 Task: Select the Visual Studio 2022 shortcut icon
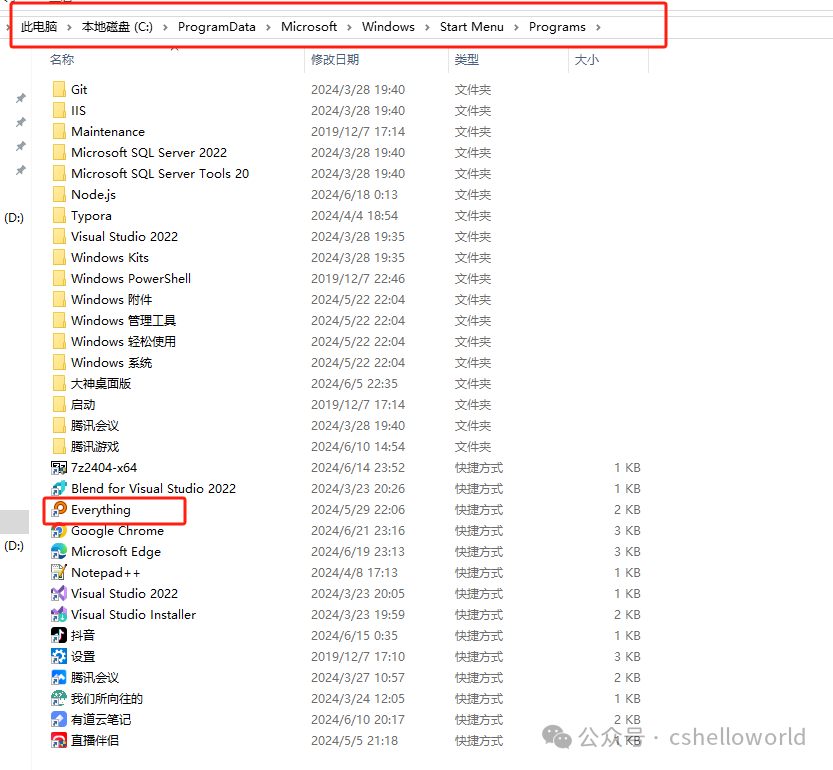pos(59,594)
